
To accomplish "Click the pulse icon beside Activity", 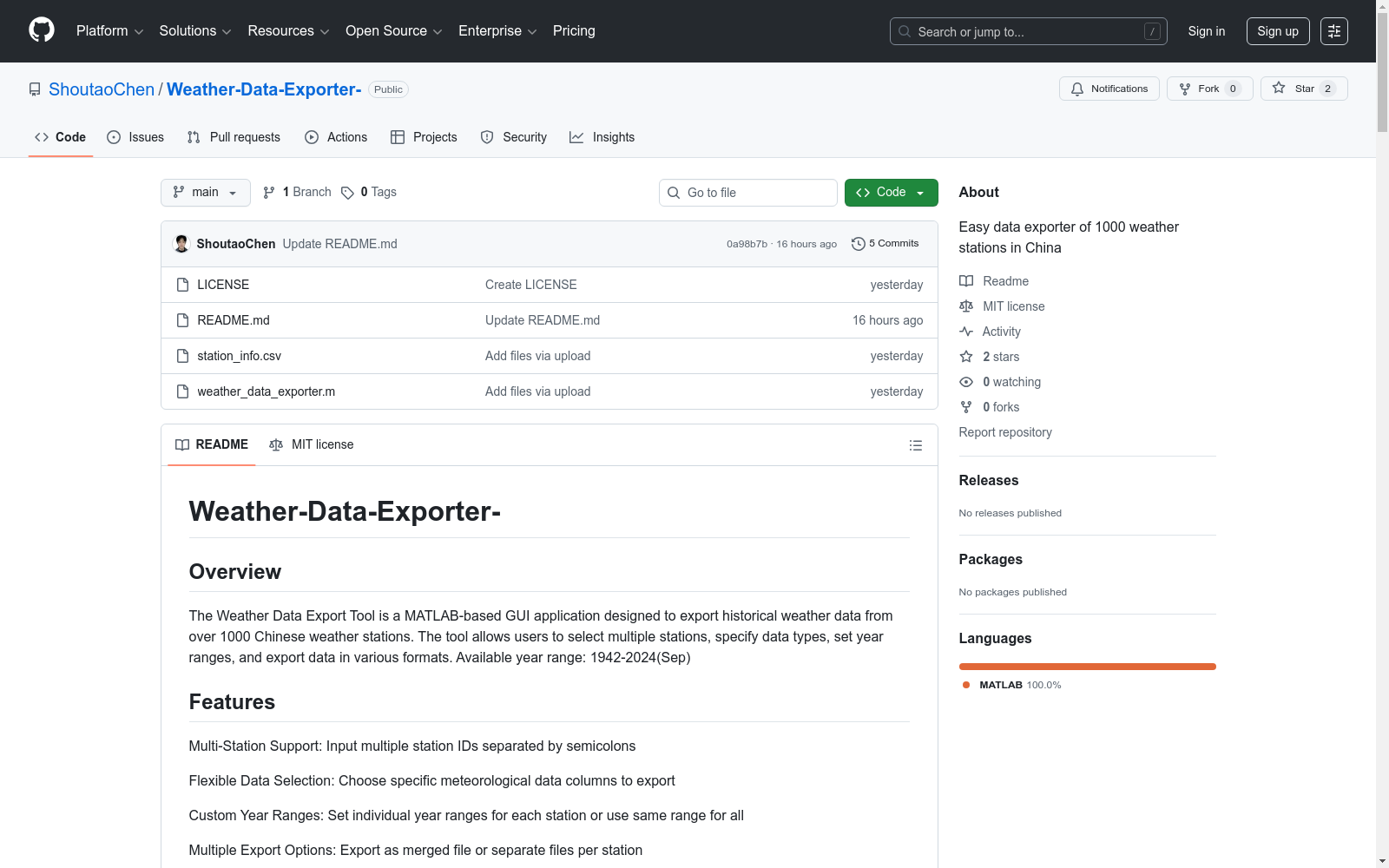I will pos(966,332).
